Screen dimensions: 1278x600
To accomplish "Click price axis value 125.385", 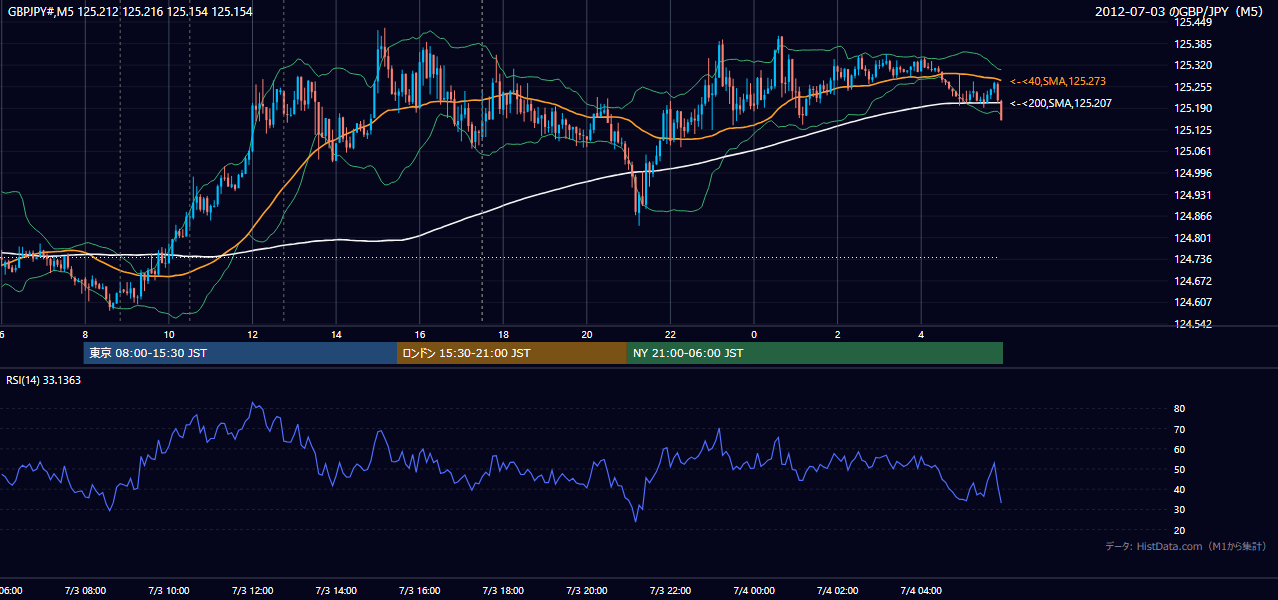I will (x=1193, y=44).
